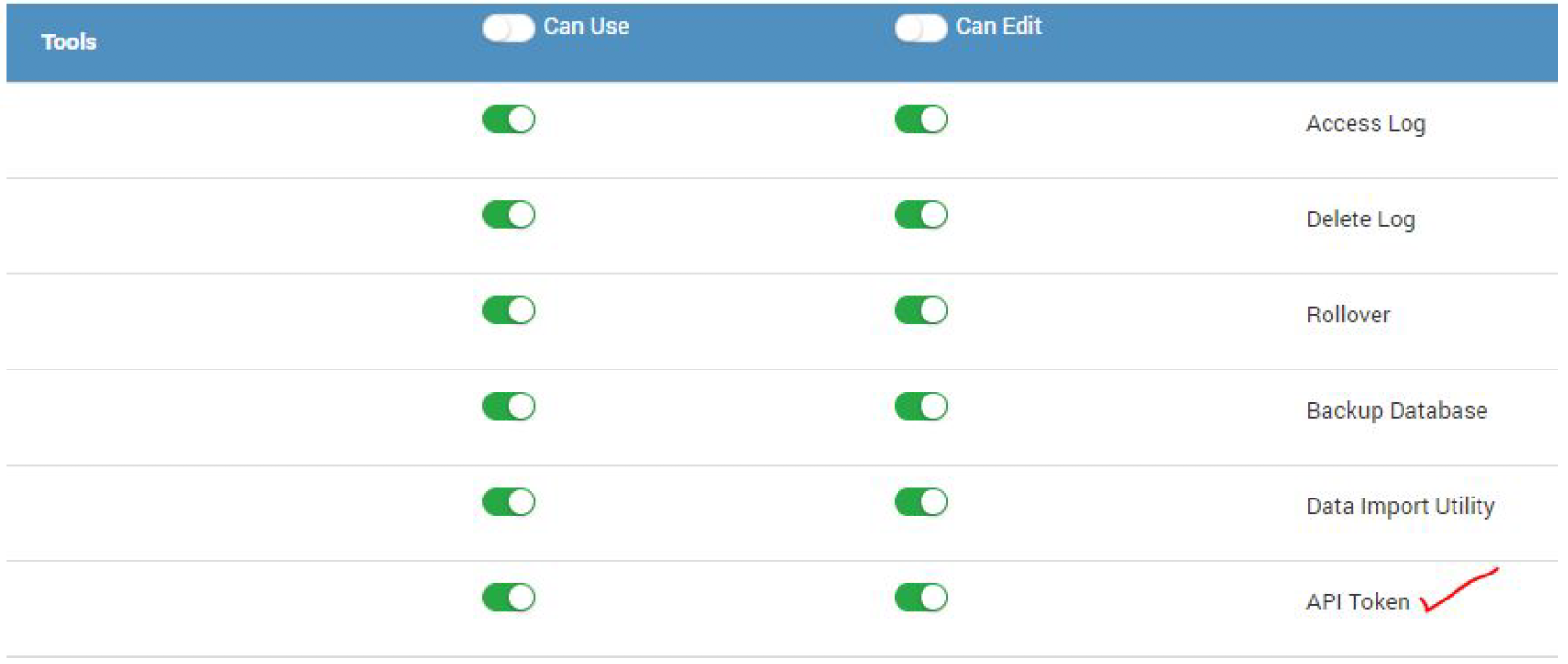Switch off Can Use for API Token

click(508, 598)
